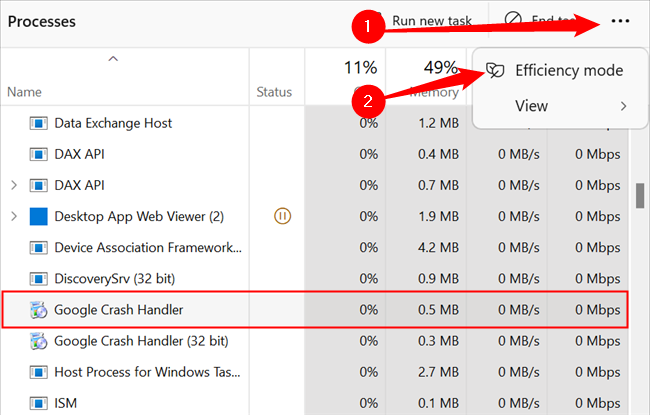Expand the DAX API process group
The height and width of the screenshot is (415, 650).
tap(13, 185)
